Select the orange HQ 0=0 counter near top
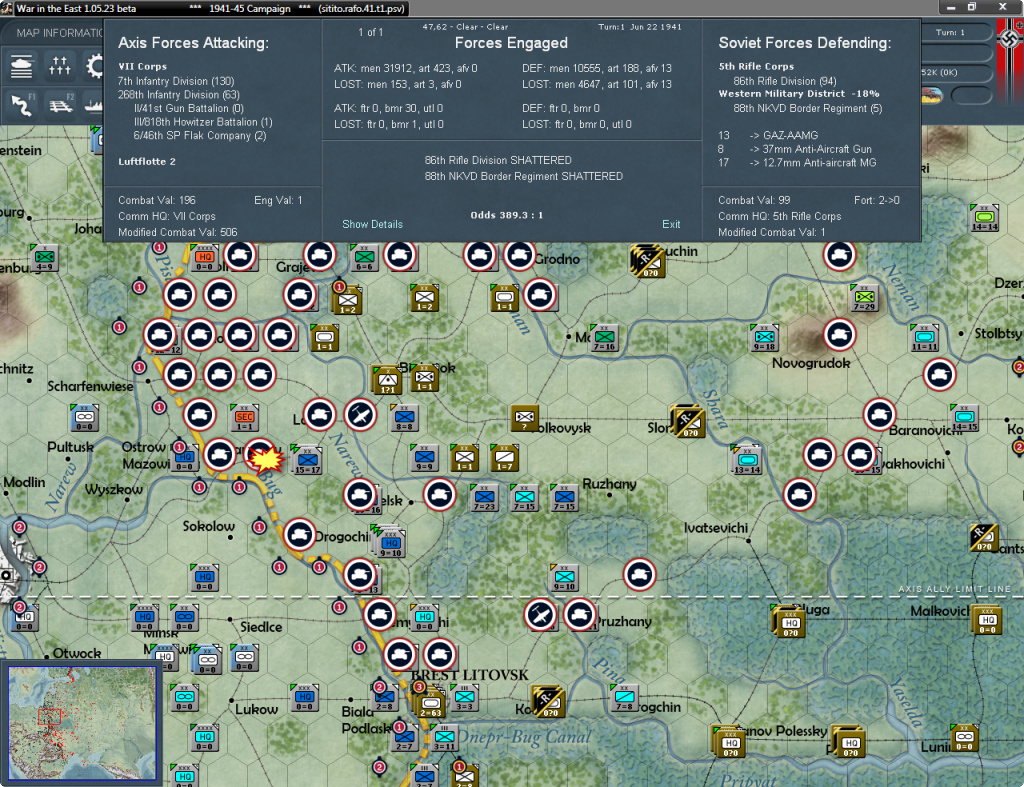Viewport: 1024px width, 787px height. 204,258
